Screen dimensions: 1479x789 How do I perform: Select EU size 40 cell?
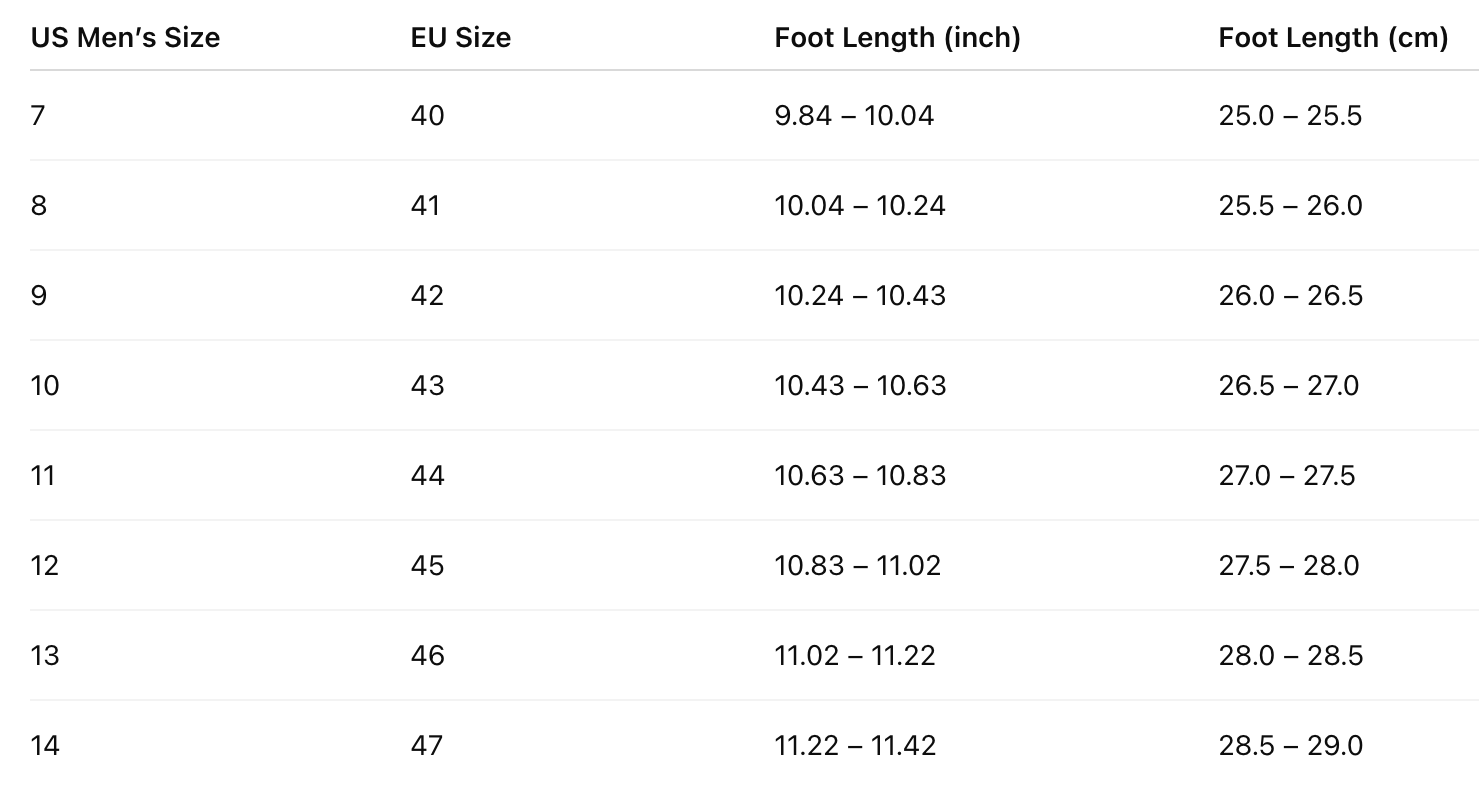(427, 116)
